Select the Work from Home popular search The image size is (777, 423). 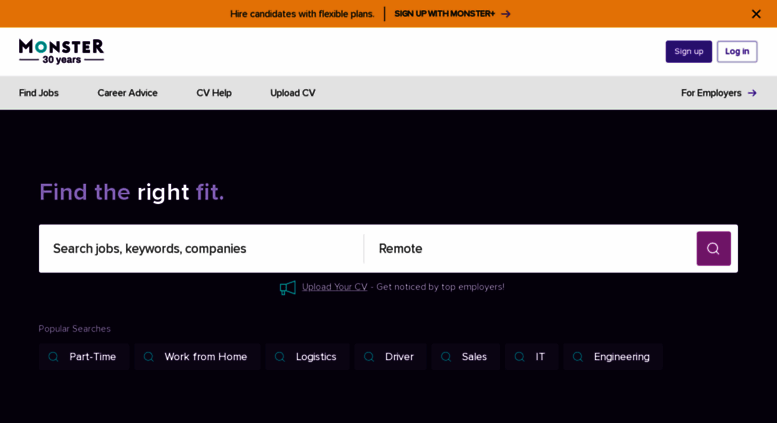tap(197, 357)
